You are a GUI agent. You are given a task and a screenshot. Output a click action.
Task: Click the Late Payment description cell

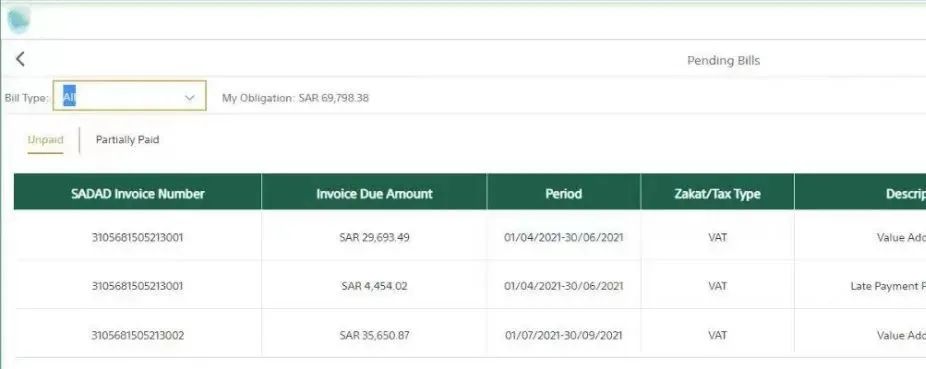[x=860, y=286]
